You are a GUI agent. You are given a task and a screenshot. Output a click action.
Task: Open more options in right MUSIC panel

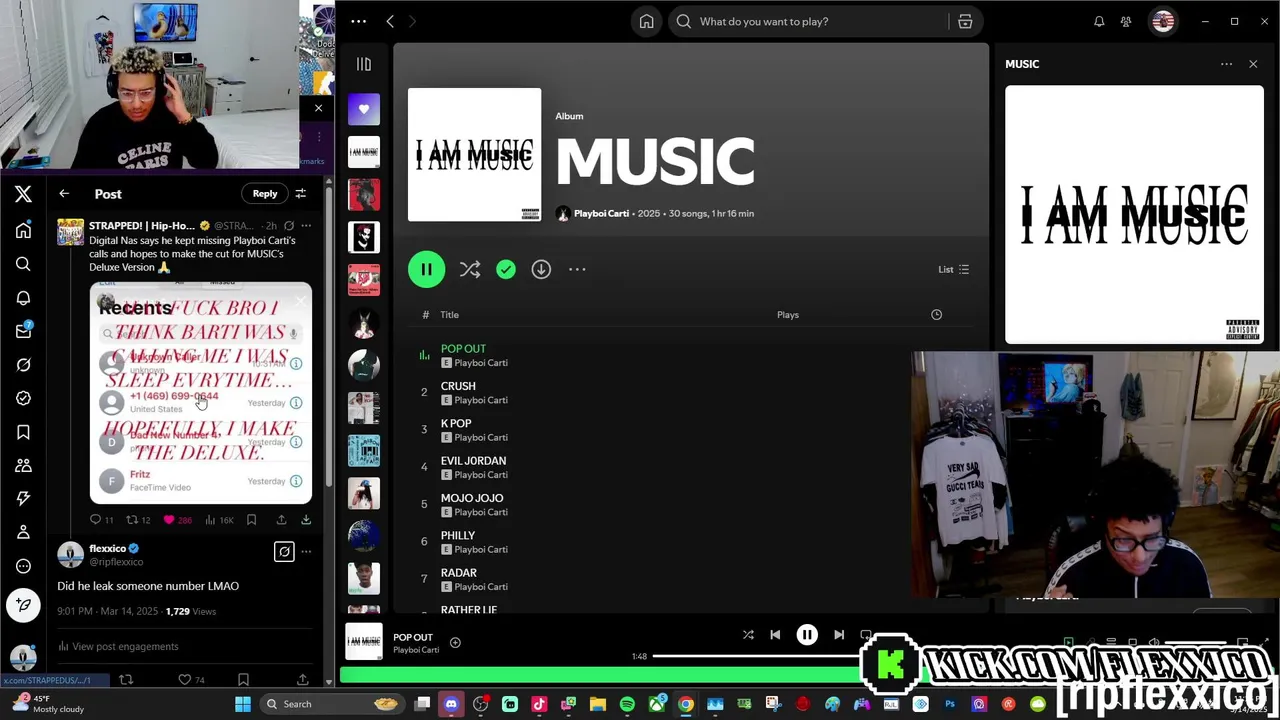(x=1226, y=64)
